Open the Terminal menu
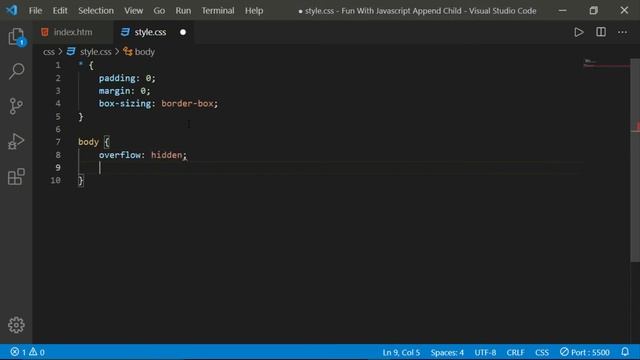The image size is (640, 360). [x=218, y=11]
